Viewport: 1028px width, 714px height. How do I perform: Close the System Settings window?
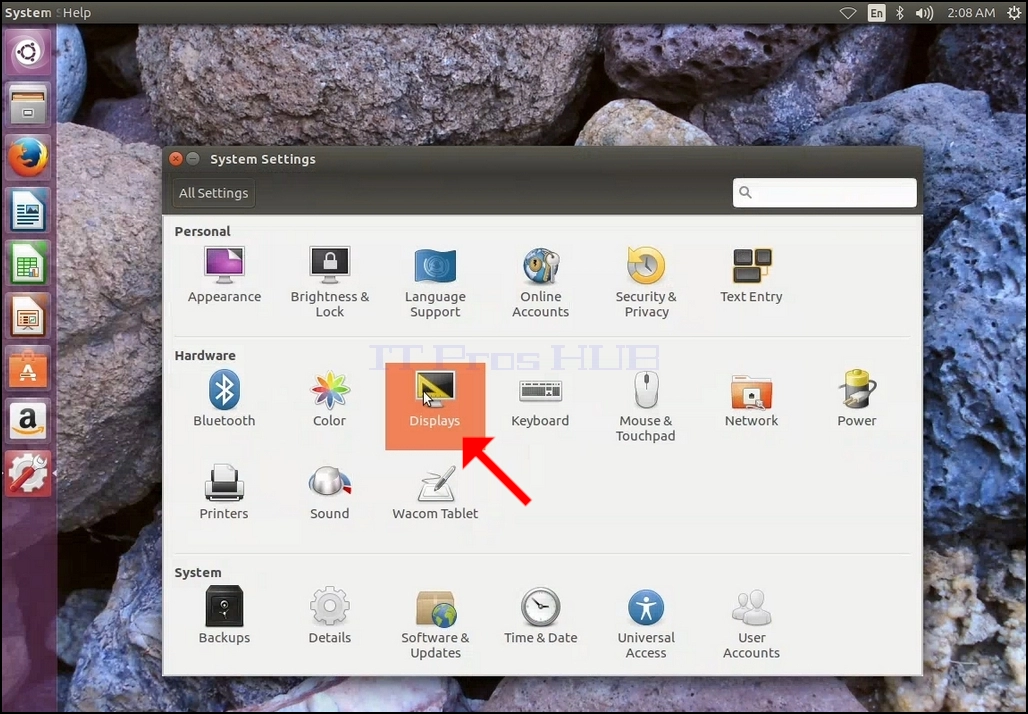(x=175, y=159)
